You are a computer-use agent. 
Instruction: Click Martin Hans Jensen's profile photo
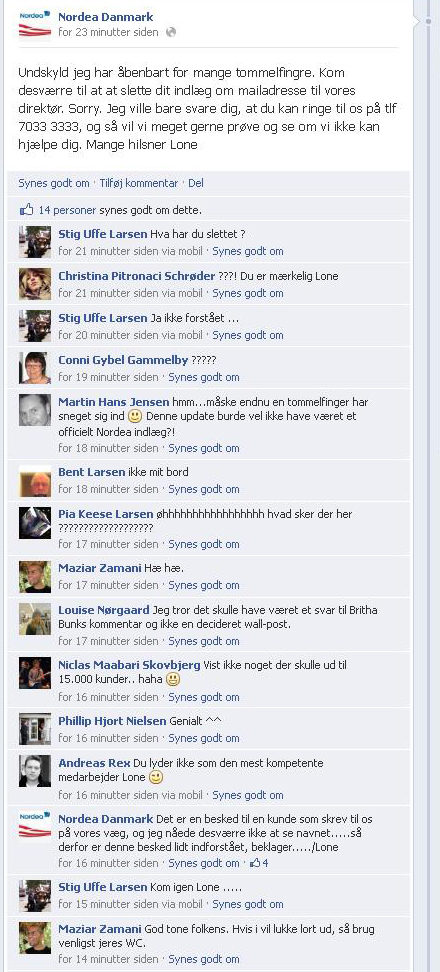coord(35,410)
